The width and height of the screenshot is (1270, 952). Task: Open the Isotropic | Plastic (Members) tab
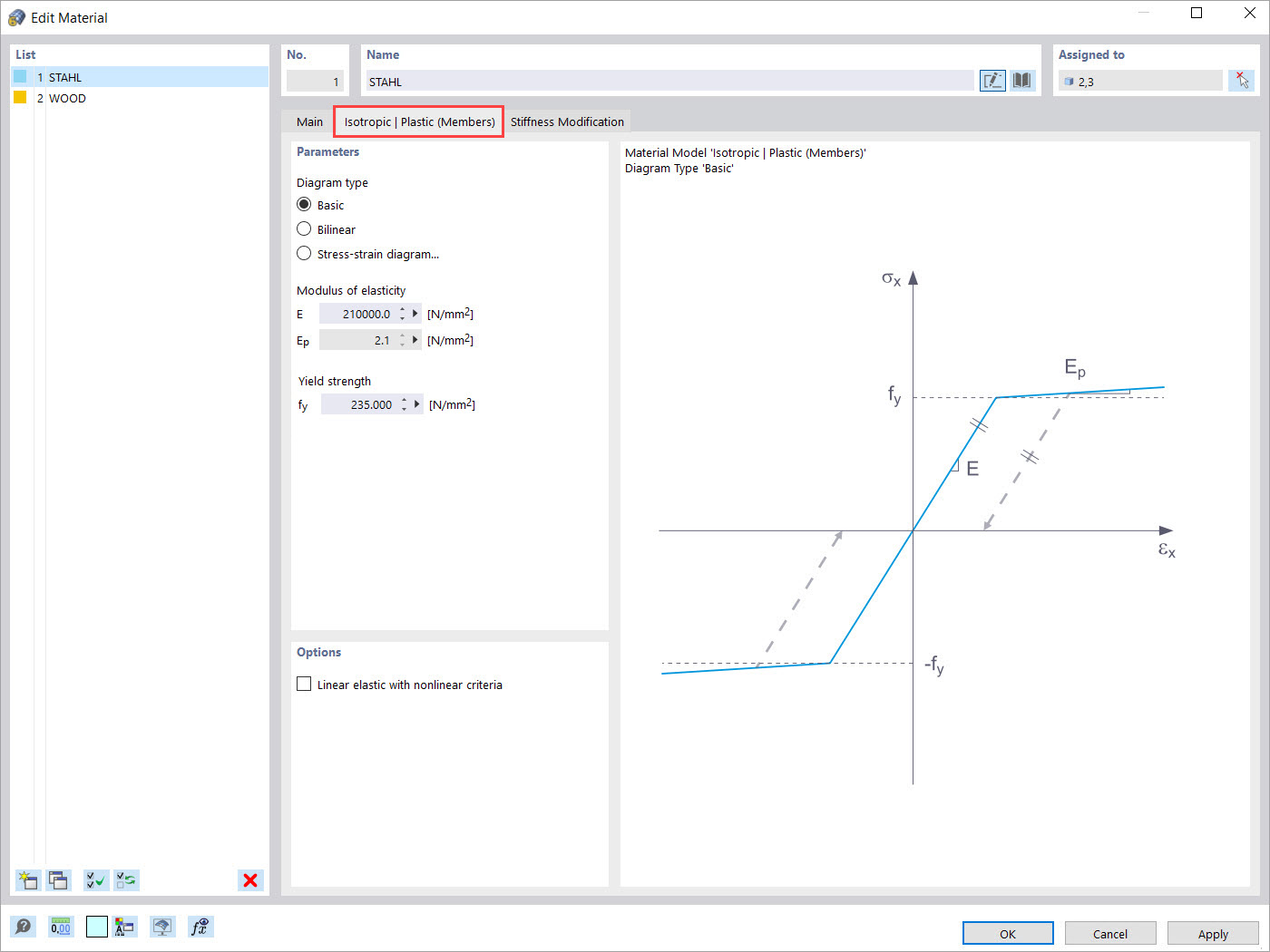pos(419,121)
